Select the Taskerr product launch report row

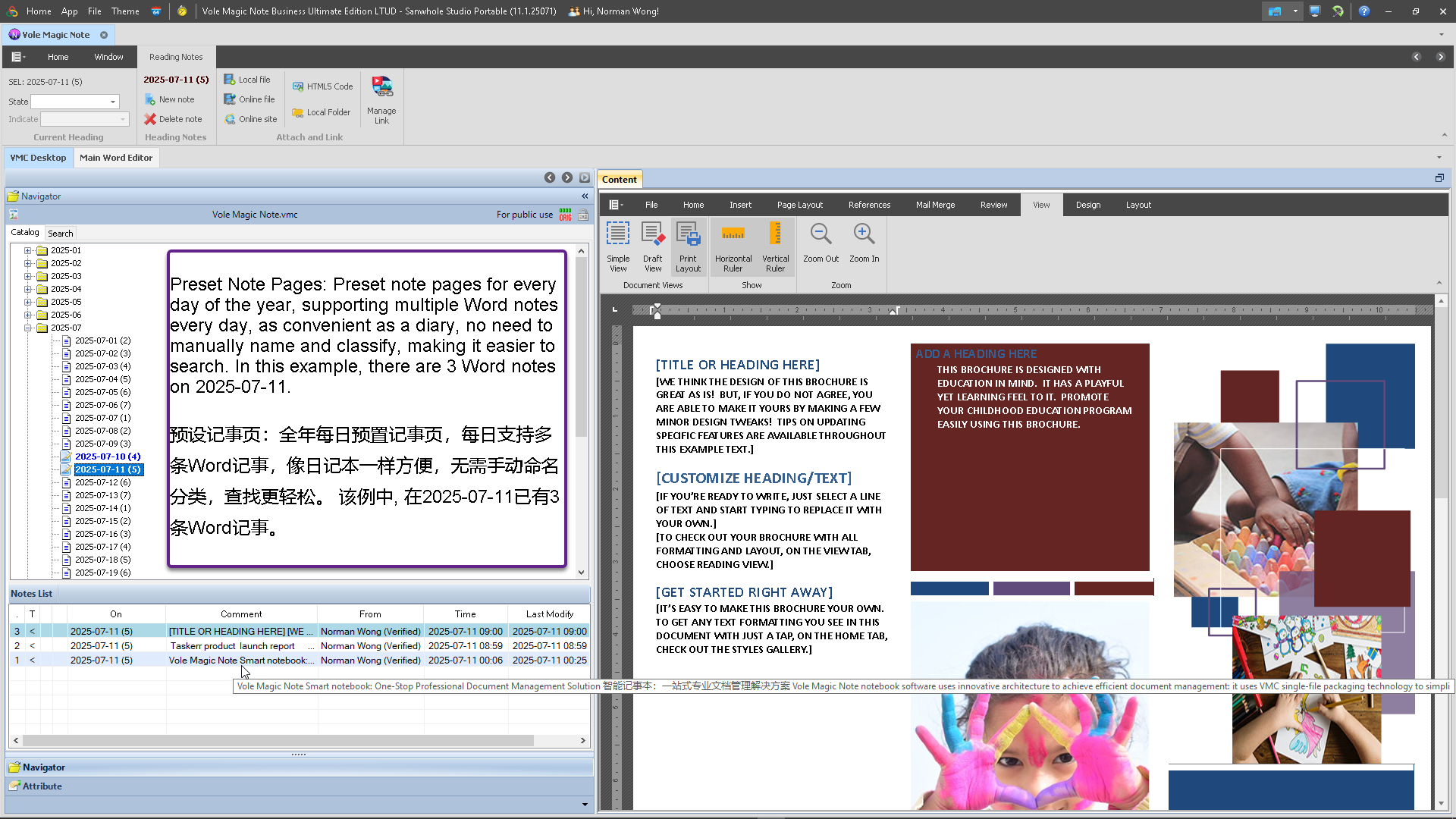[300, 646]
